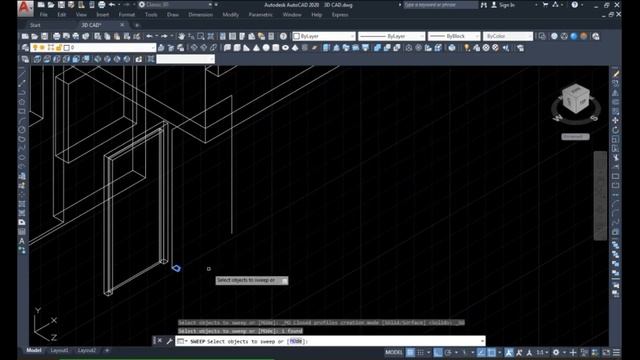Screen dimensions: 640x360
Task: Open the ByBlock lineweight dropdown
Action: coord(476,36)
